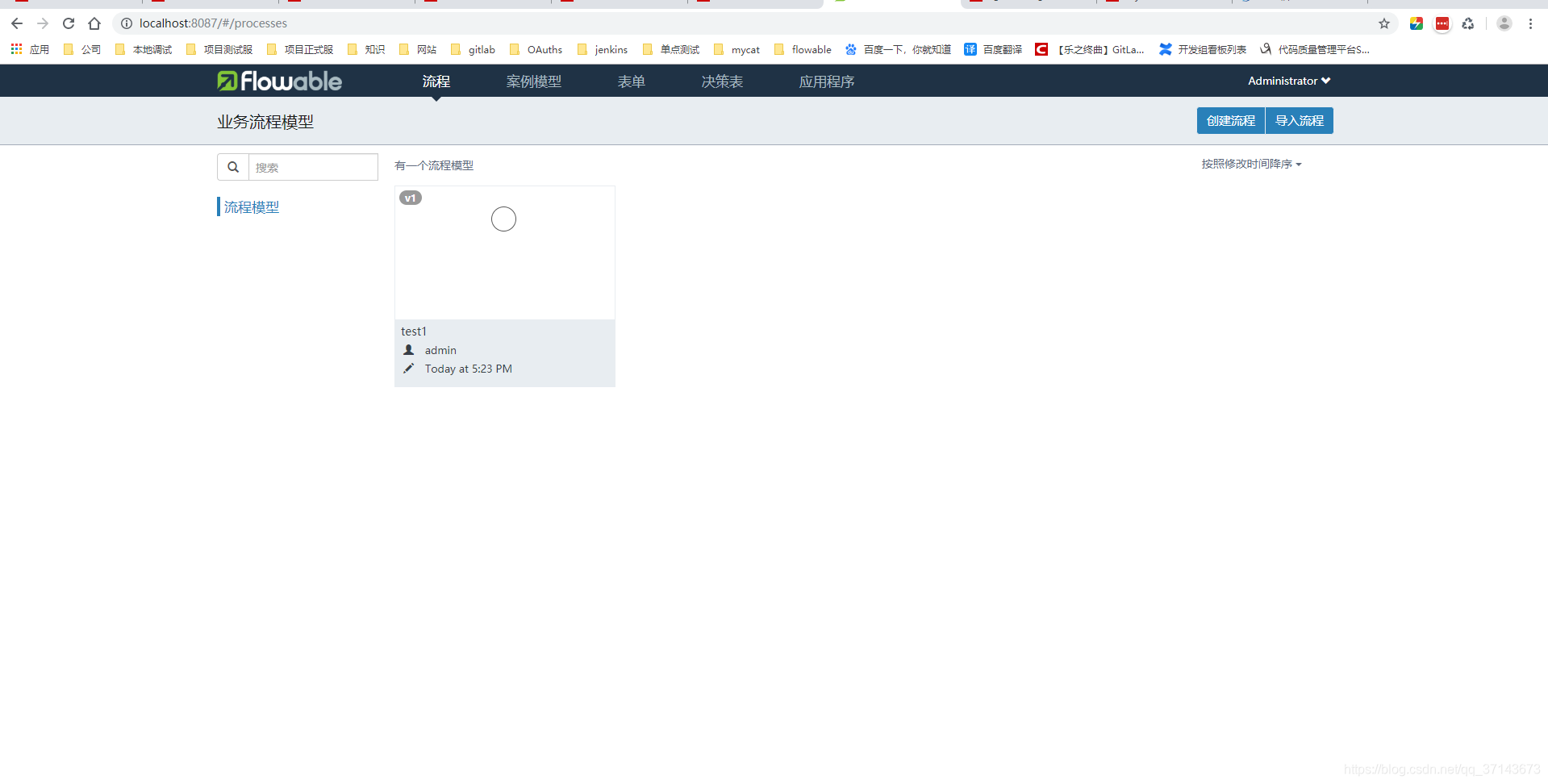Open the jenkins bookmark folder

pyautogui.click(x=603, y=49)
